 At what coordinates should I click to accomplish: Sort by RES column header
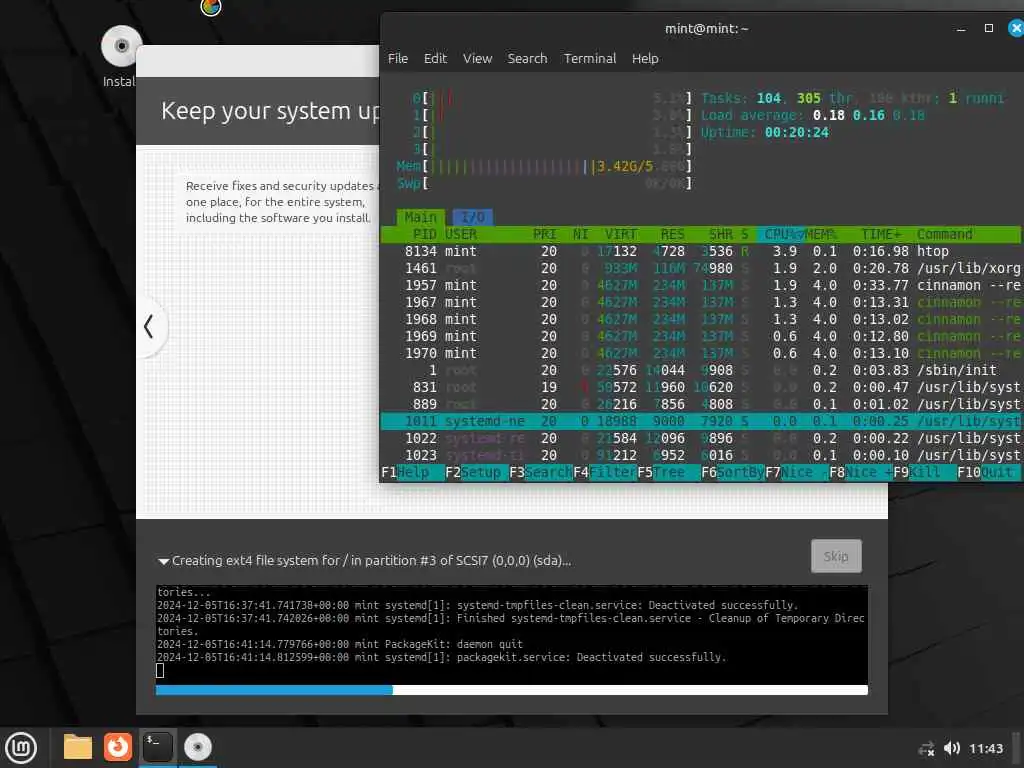point(673,234)
